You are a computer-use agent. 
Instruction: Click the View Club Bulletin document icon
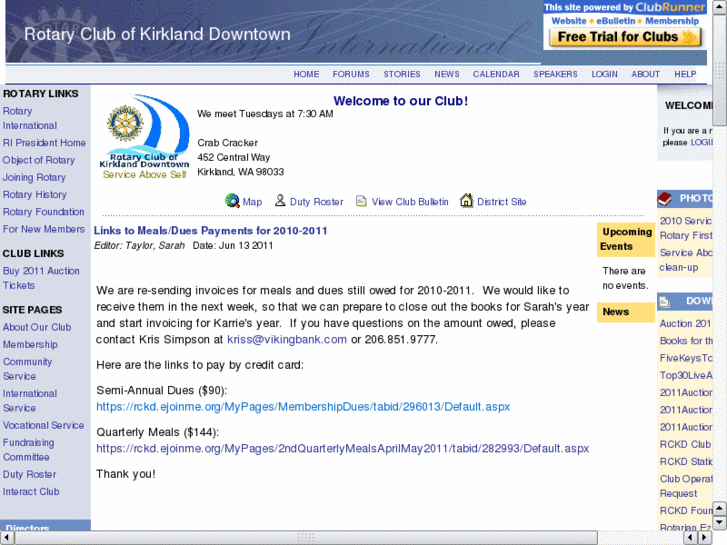361,201
